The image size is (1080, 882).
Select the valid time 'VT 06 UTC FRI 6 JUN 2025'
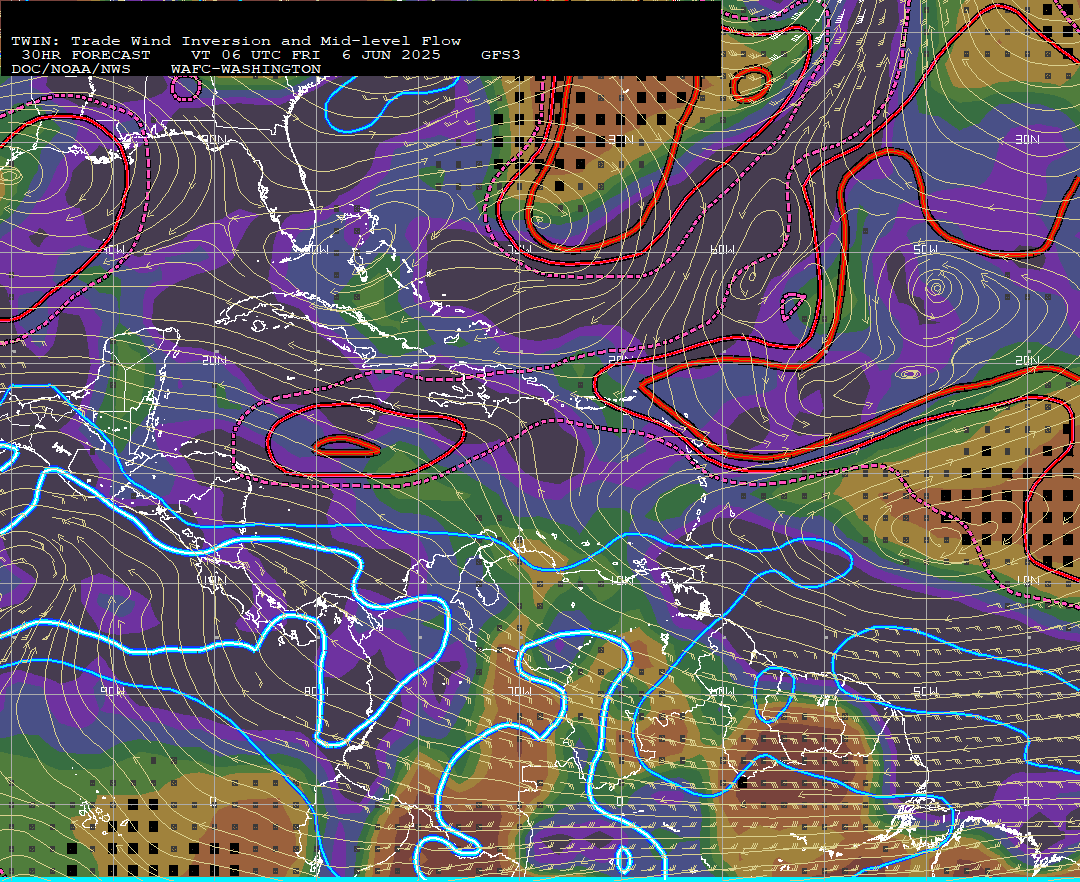[316, 55]
